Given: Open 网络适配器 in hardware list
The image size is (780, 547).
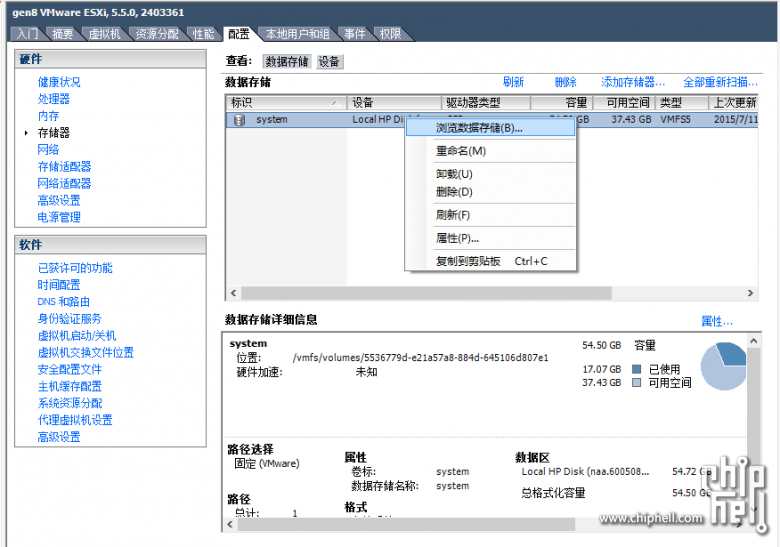Looking at the screenshot, I should point(64,183).
